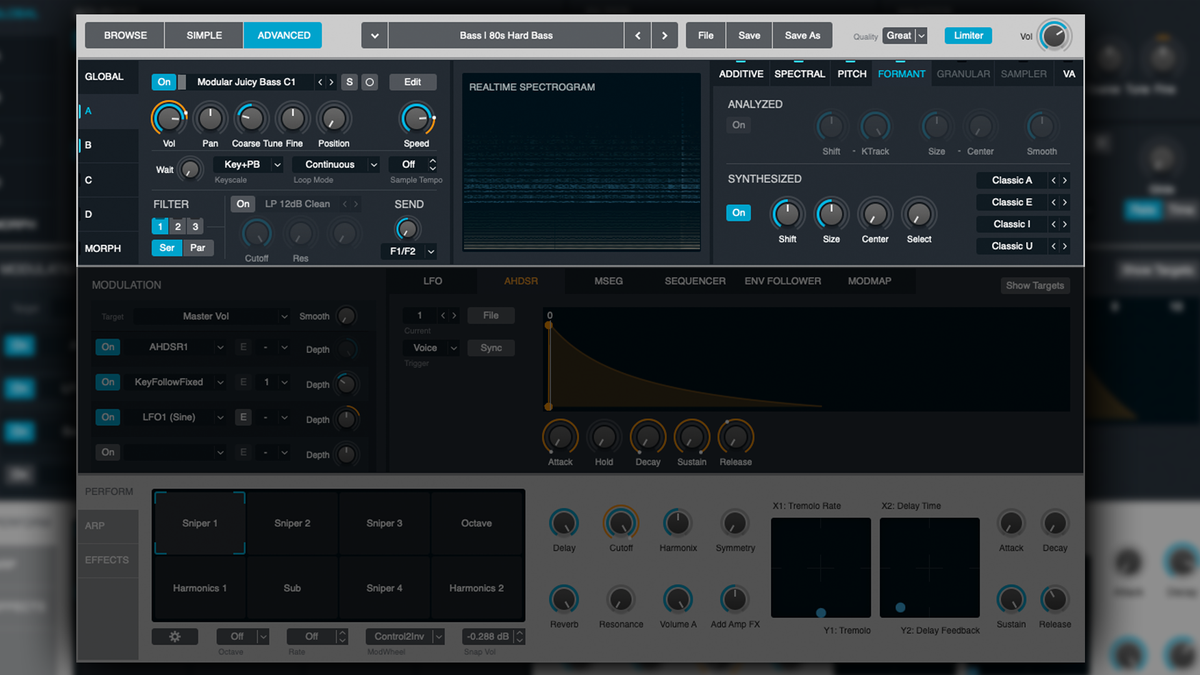Click the Show Targets button
The height and width of the screenshot is (675, 1200).
(1034, 285)
